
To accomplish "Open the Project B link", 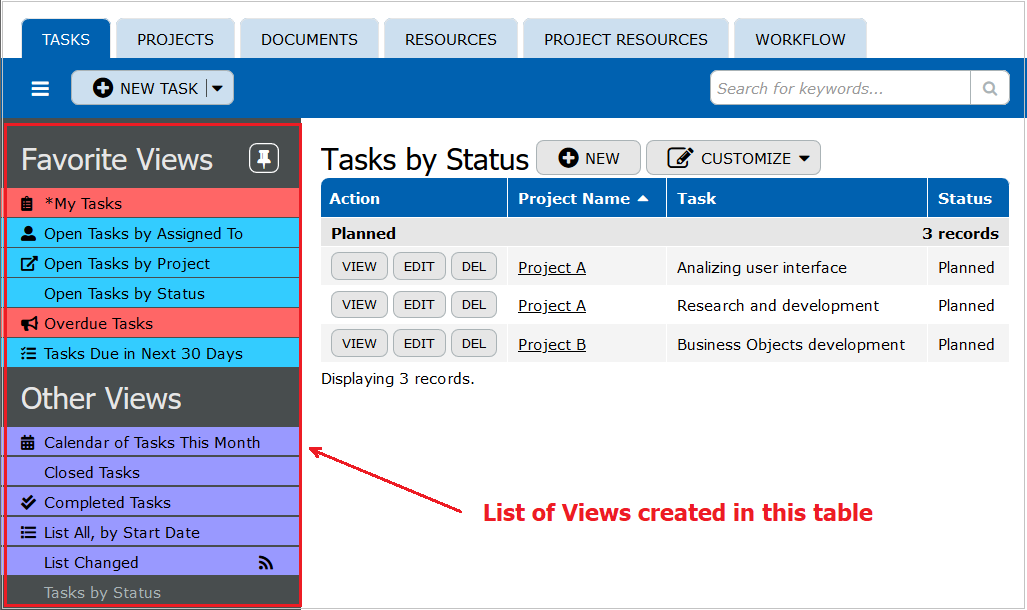I will point(551,345).
